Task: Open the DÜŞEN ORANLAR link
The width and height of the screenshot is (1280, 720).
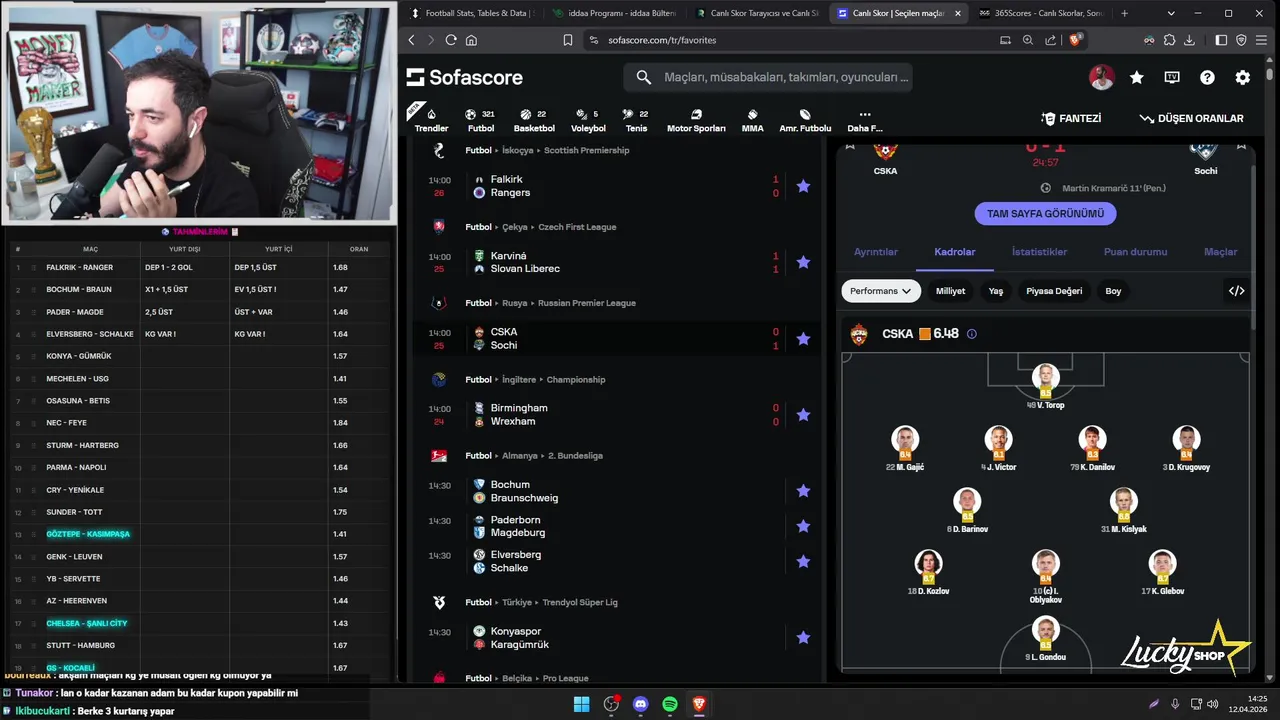Action: tap(1192, 118)
